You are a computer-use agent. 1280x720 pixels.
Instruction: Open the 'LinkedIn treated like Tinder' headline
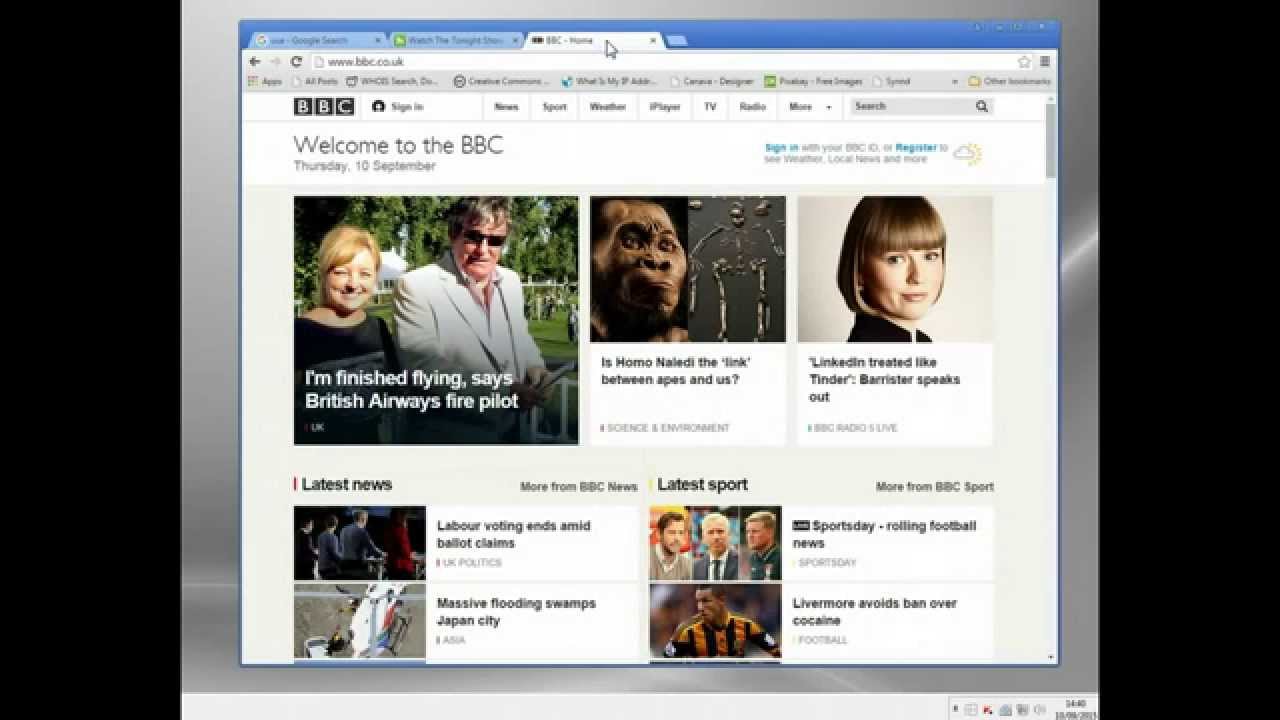(x=884, y=379)
